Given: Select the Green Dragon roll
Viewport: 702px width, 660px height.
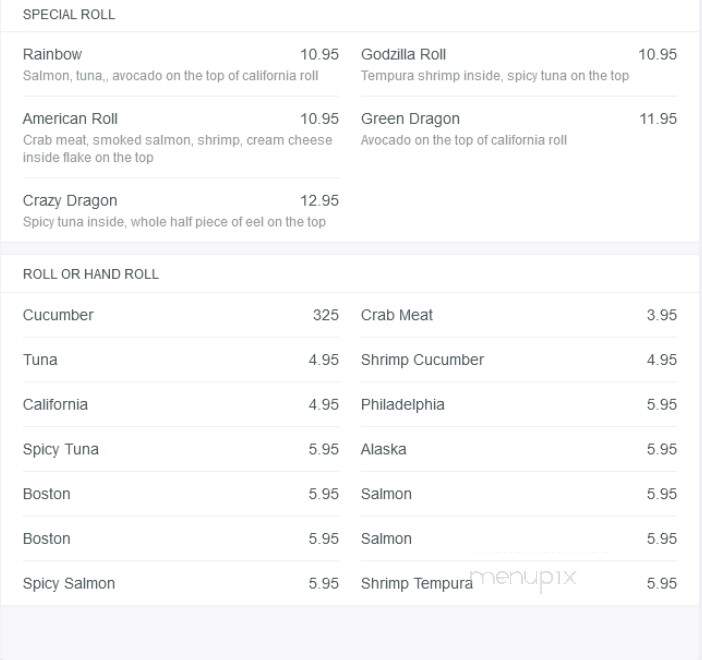Looking at the screenshot, I should point(519,129).
